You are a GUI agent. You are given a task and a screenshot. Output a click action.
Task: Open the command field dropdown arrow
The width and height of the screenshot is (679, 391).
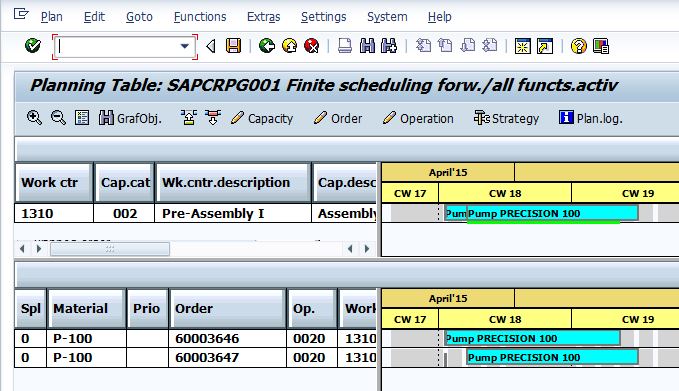pyautogui.click(x=184, y=46)
